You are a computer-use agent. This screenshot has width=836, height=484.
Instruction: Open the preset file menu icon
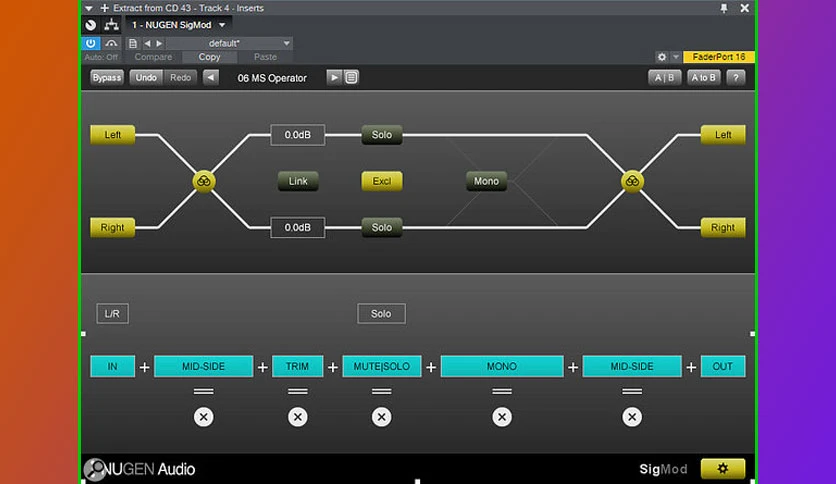point(133,43)
